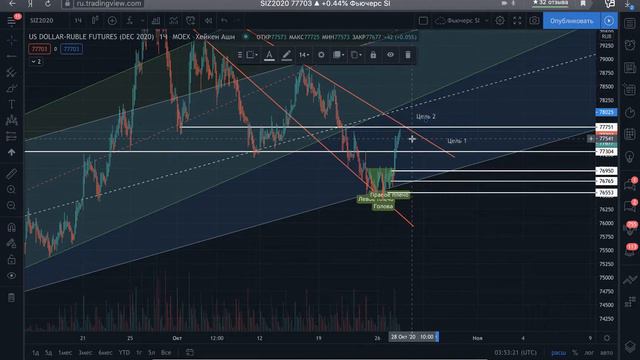The width and height of the screenshot is (640, 360).
Task: Open the hamburger main menu
Action: (11, 21)
